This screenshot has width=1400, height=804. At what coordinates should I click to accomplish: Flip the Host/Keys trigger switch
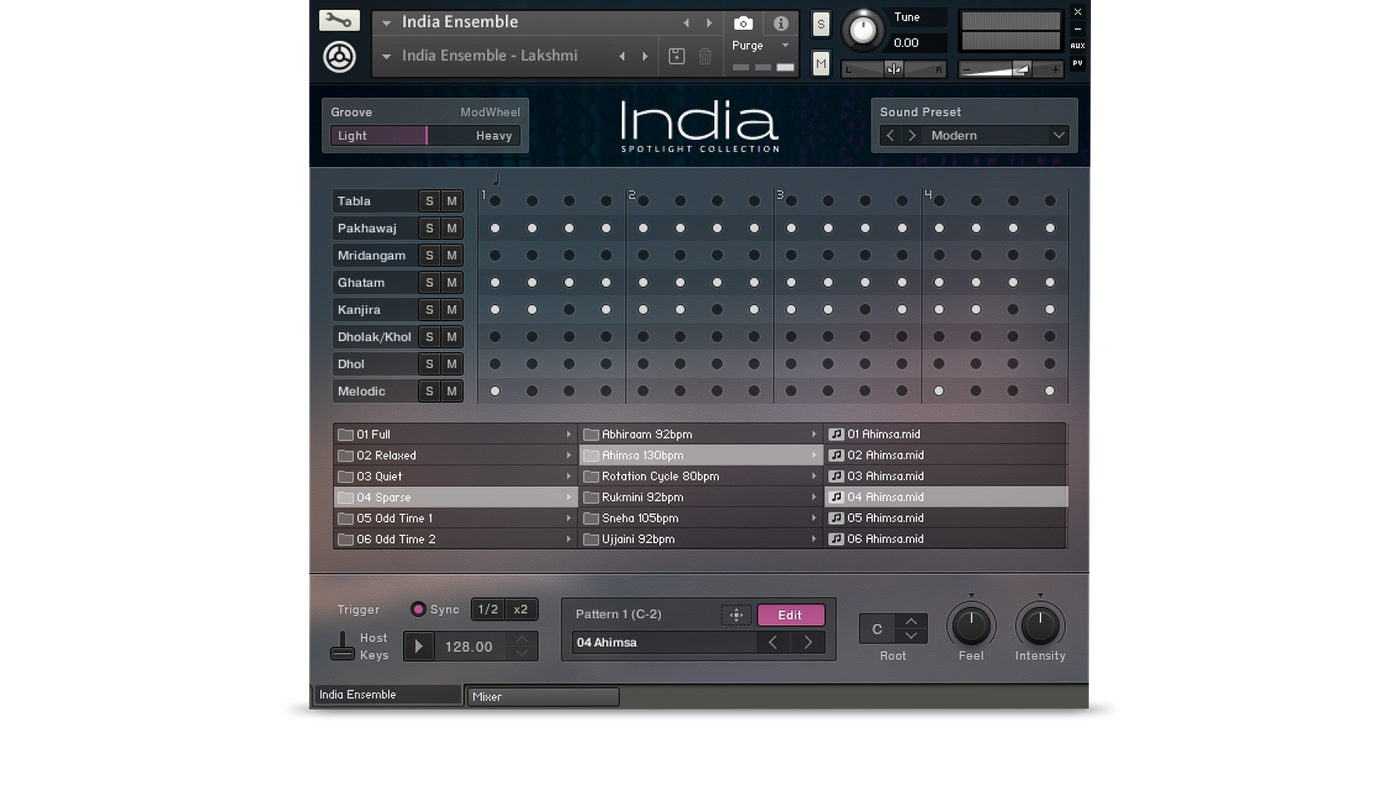342,646
